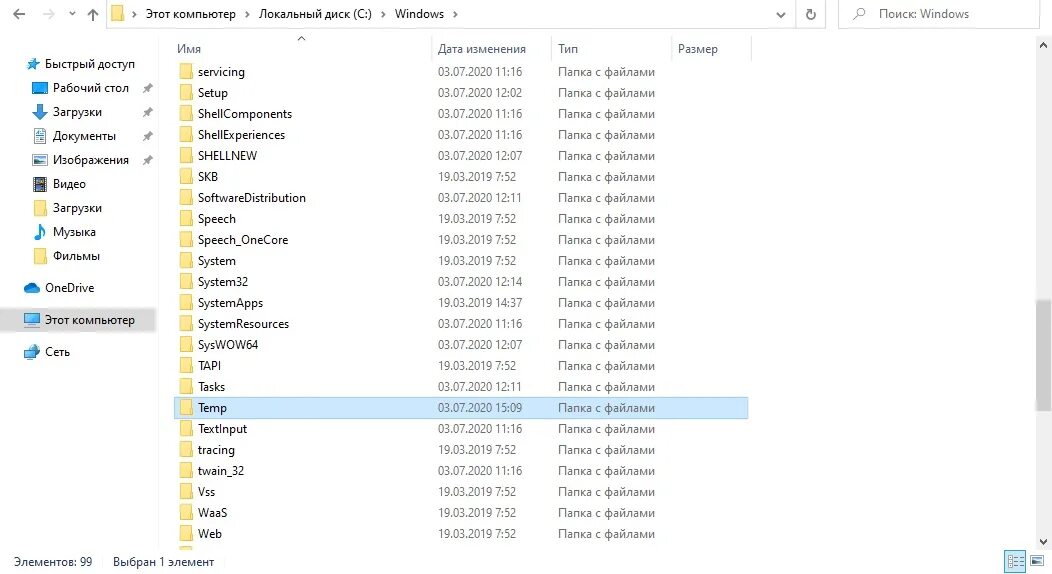The image size is (1052, 574).
Task: Select TAPI folder icon
Action: (186, 366)
